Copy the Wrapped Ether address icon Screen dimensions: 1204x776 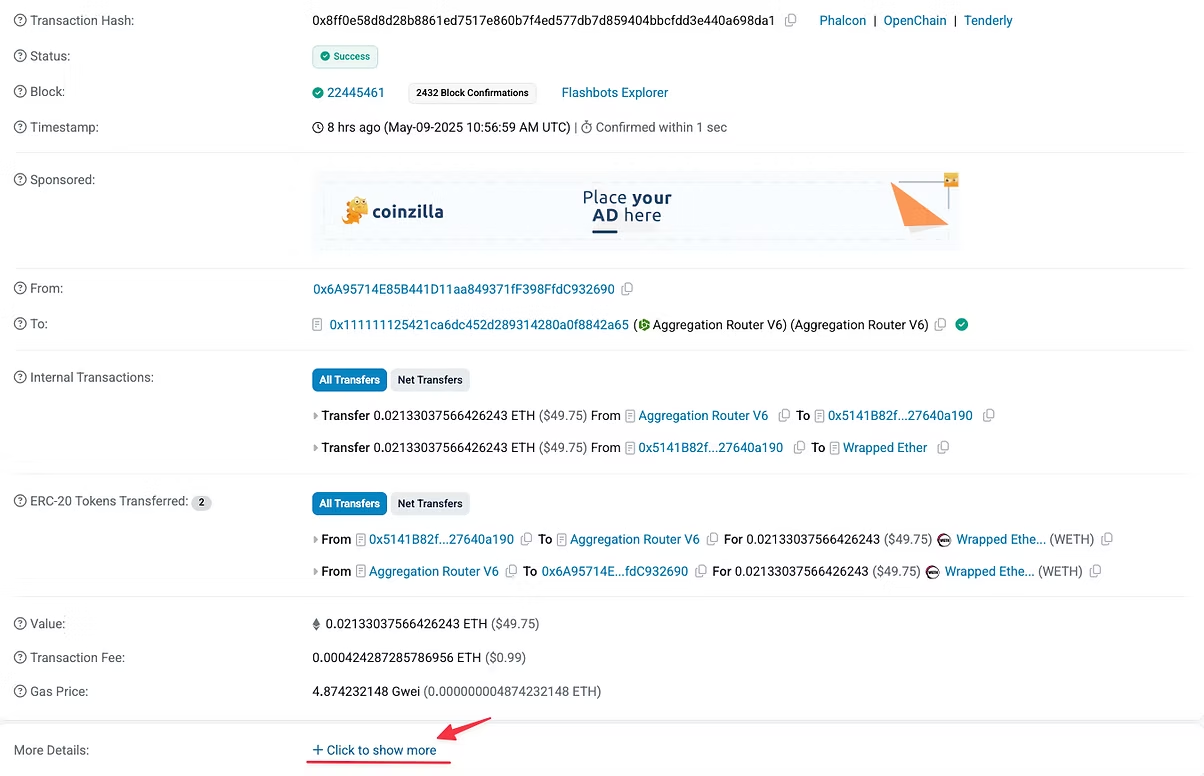pyautogui.click(x=942, y=447)
